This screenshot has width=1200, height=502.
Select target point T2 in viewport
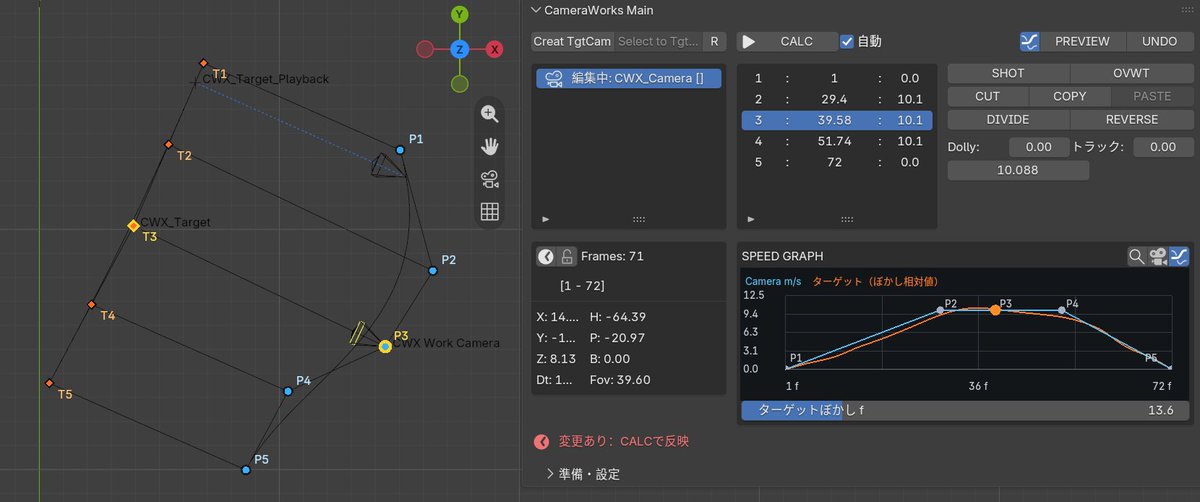point(168,145)
